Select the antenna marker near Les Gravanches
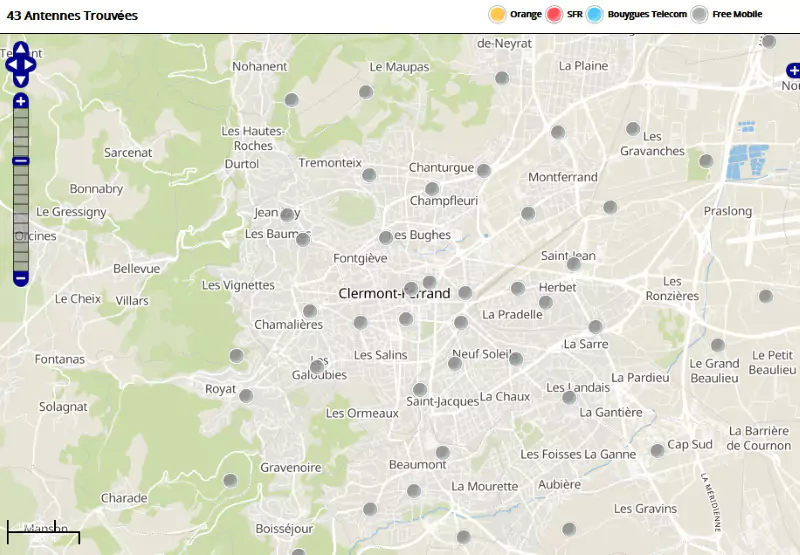The width and height of the screenshot is (800, 555). click(x=633, y=129)
